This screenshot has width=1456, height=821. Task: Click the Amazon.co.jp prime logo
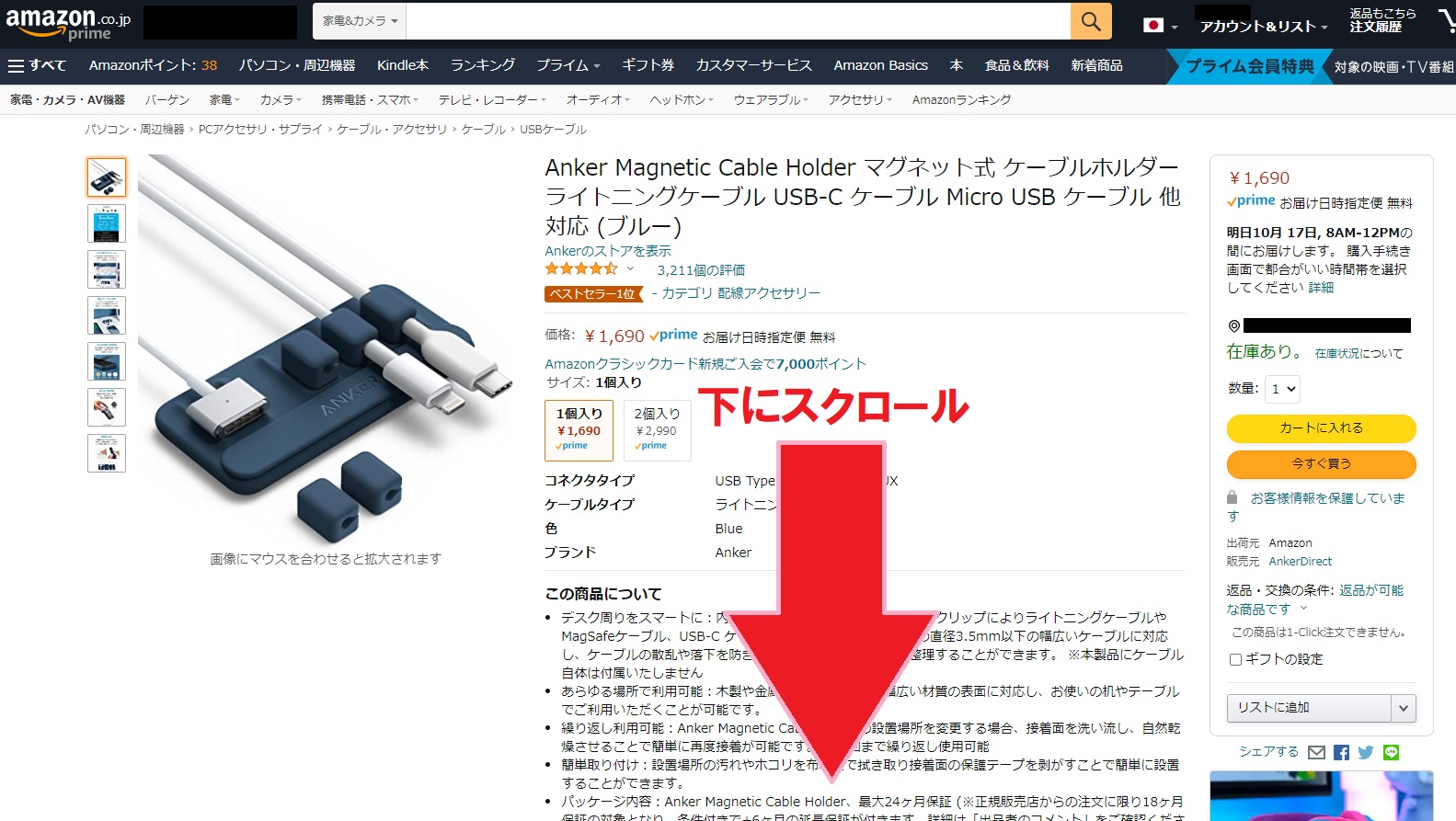68,23
